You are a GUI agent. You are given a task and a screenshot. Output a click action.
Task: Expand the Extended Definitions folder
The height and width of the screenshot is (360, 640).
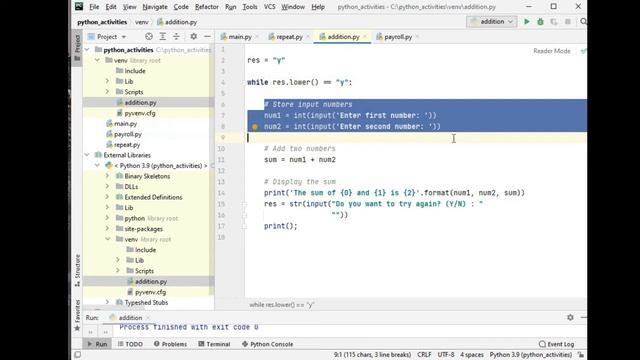click(x=108, y=197)
